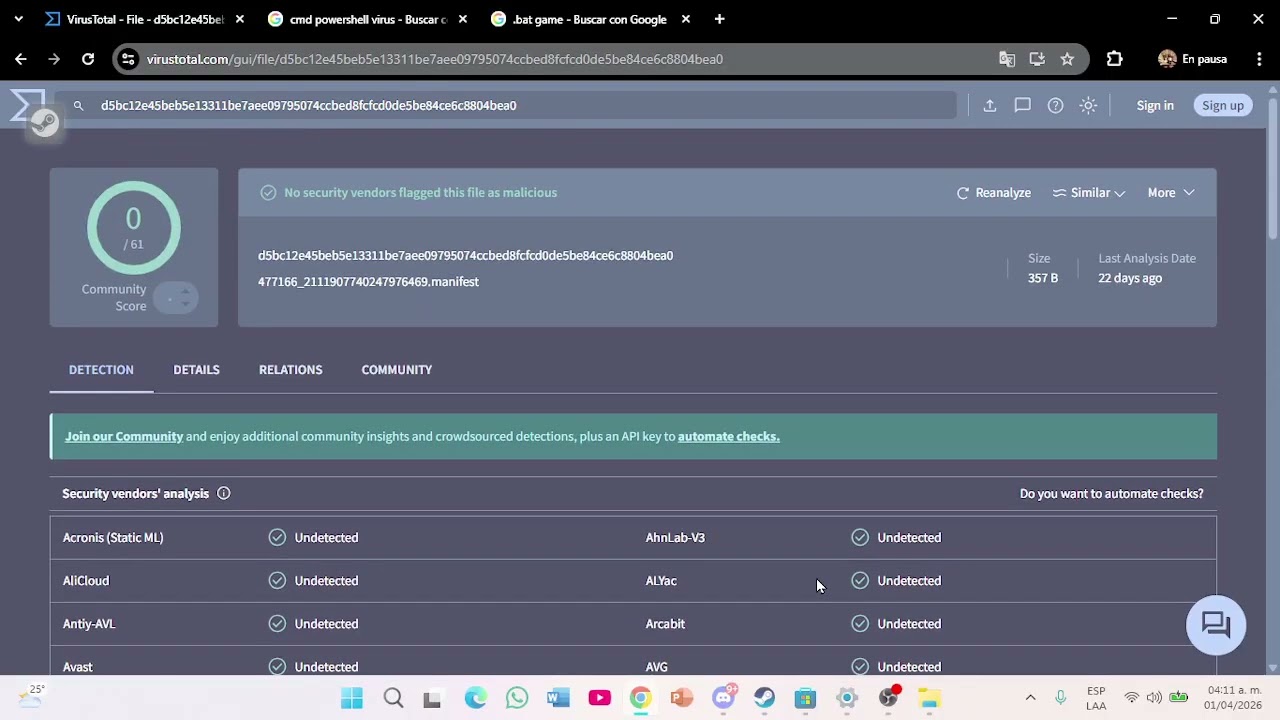Reload the current page
Screen dimensions: 1280x720
88,59
